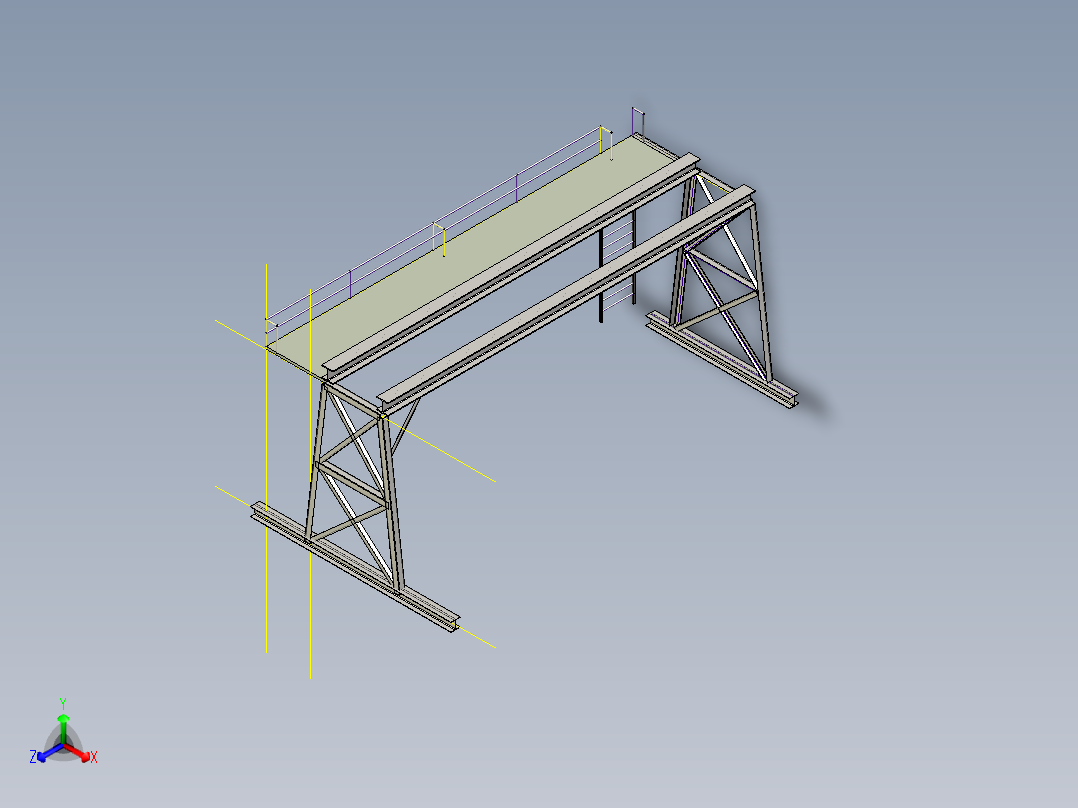Select the left base I-beam on the ground
This screenshot has height=808, width=1078.
pyautogui.click(x=355, y=567)
